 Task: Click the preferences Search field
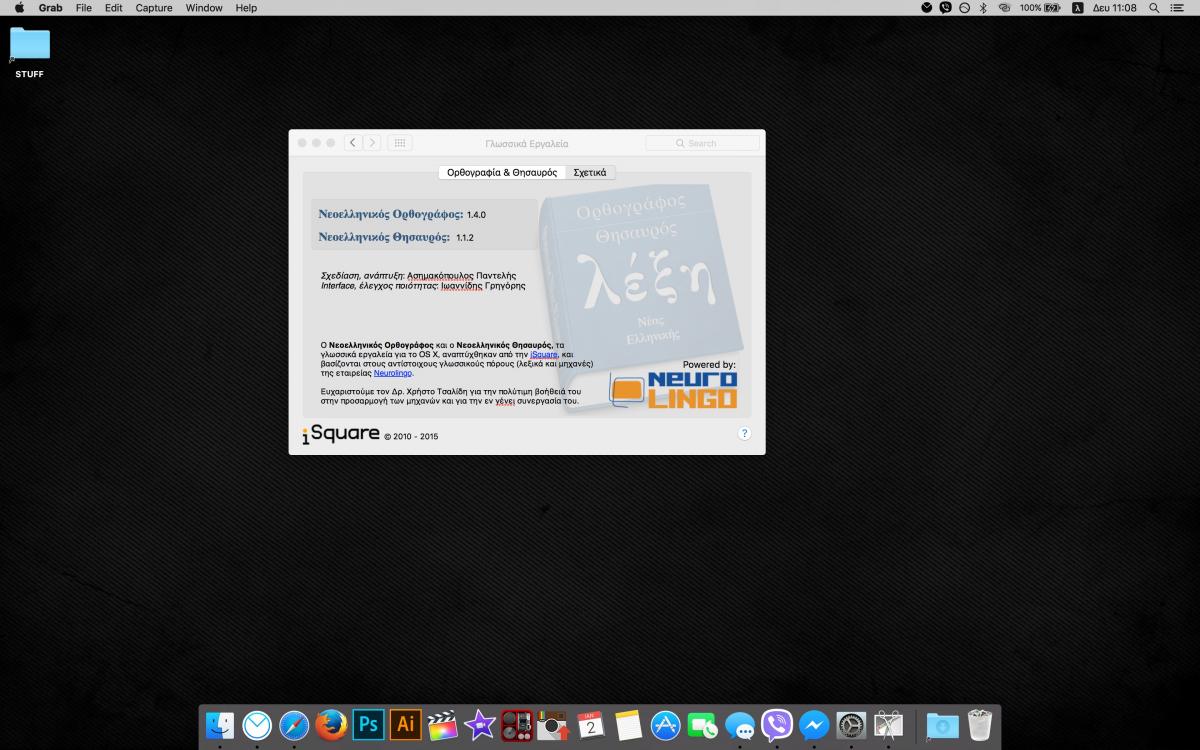coord(702,143)
